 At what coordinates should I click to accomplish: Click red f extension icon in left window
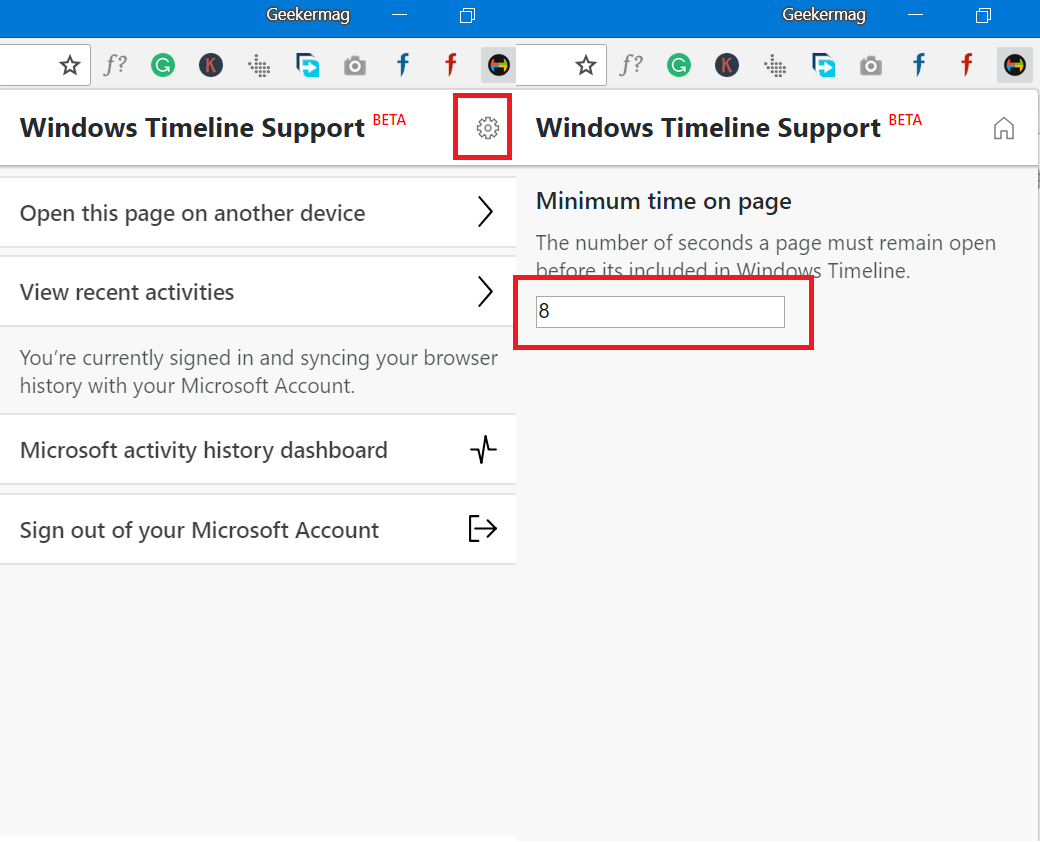click(x=451, y=65)
